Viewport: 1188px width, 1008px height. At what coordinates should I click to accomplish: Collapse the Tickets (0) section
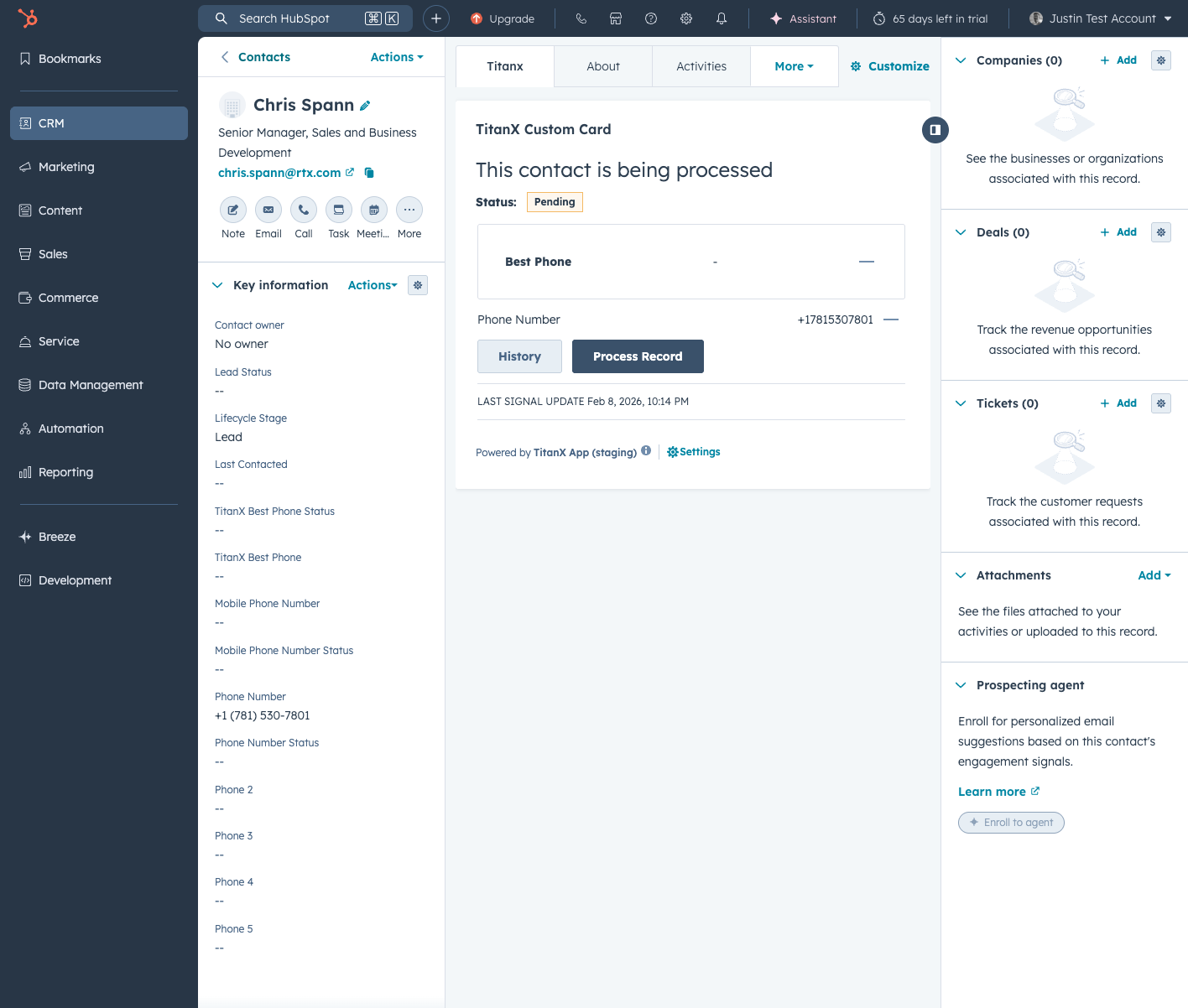961,403
